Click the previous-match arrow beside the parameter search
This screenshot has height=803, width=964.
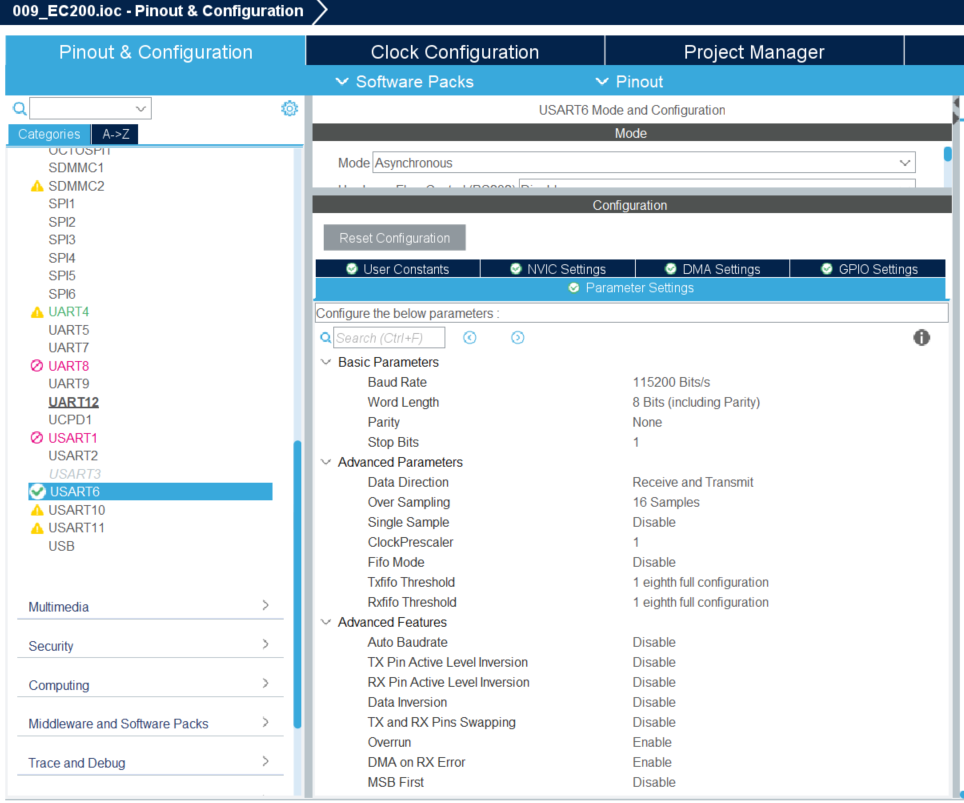469,337
